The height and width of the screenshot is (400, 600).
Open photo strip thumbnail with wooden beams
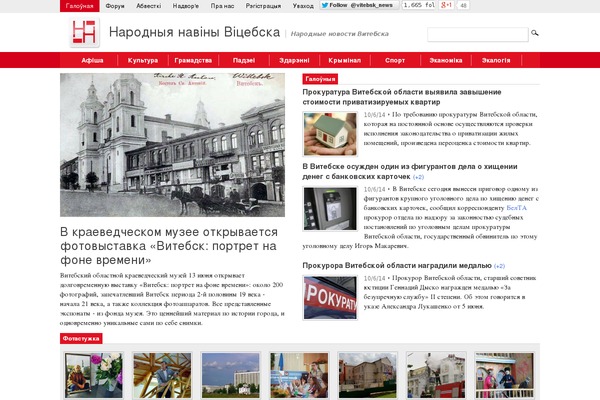click(x=162, y=376)
